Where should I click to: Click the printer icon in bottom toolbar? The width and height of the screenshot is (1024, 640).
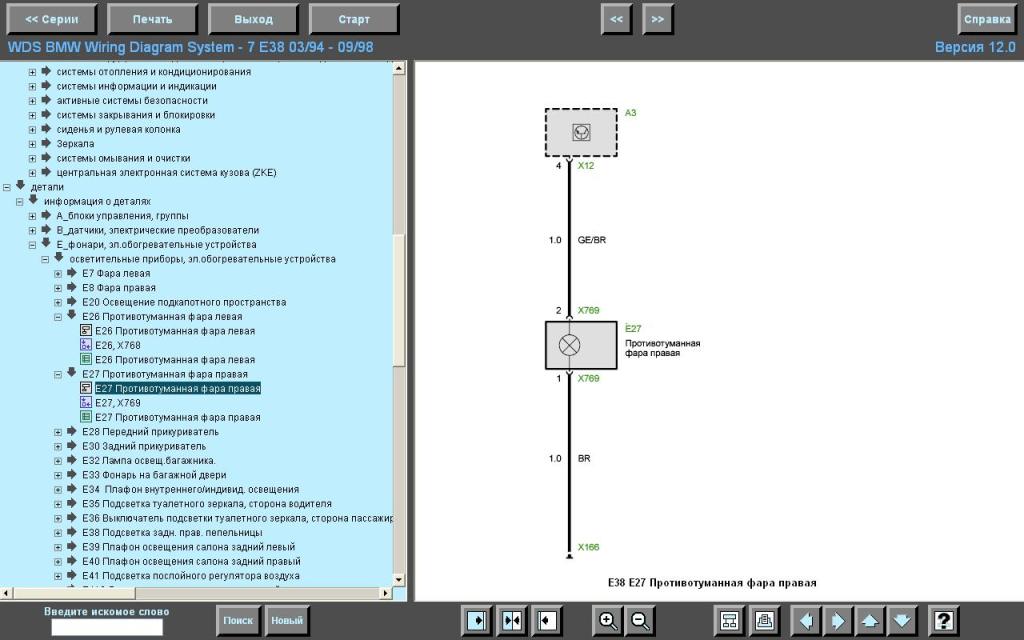click(x=764, y=620)
